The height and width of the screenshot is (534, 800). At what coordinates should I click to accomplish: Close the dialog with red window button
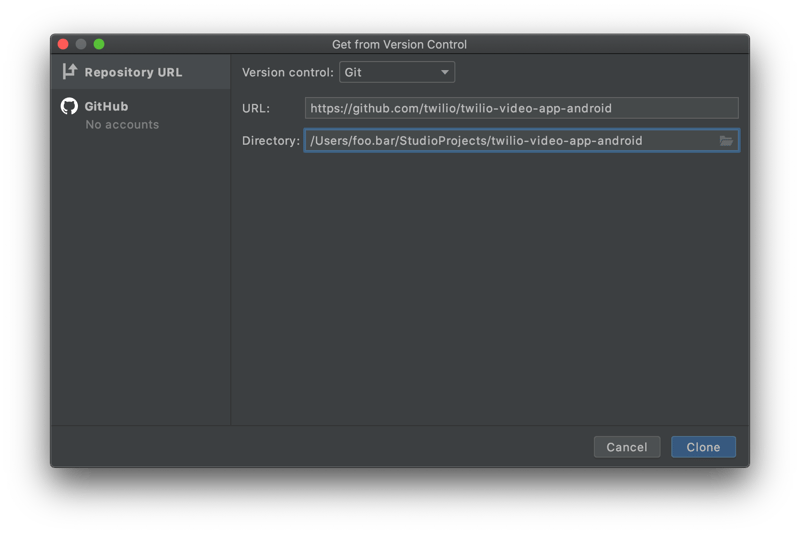(63, 44)
